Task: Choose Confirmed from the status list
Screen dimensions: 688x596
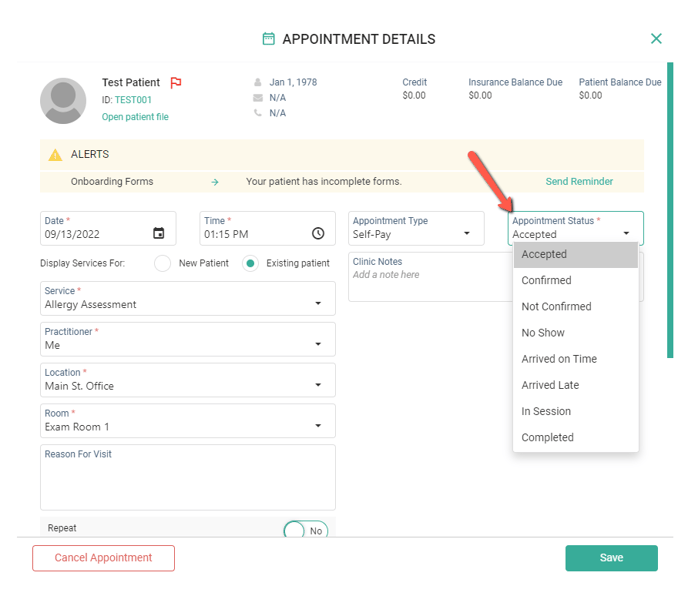Action: [x=546, y=281]
